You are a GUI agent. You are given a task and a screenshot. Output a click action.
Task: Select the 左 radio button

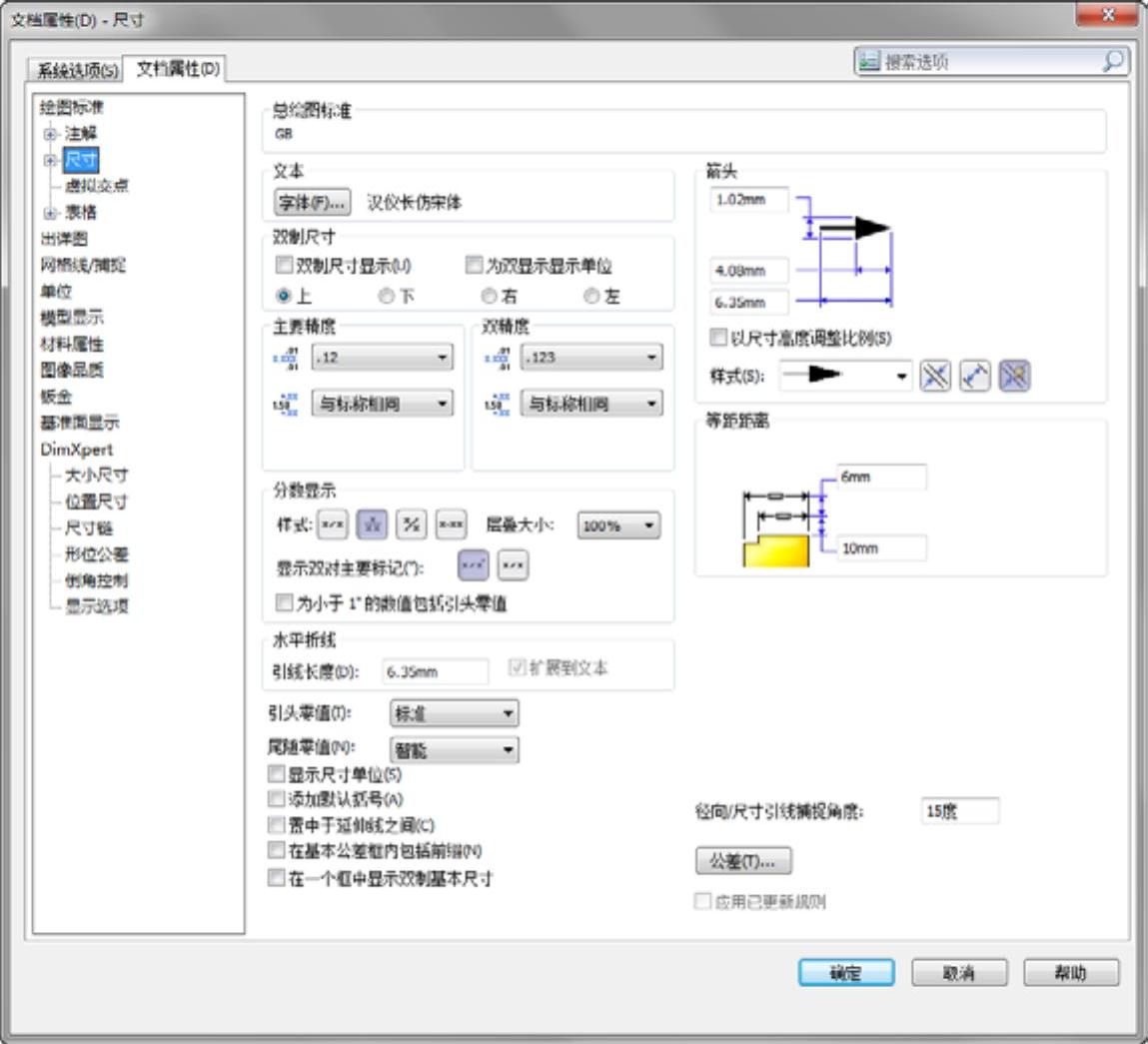(x=590, y=296)
